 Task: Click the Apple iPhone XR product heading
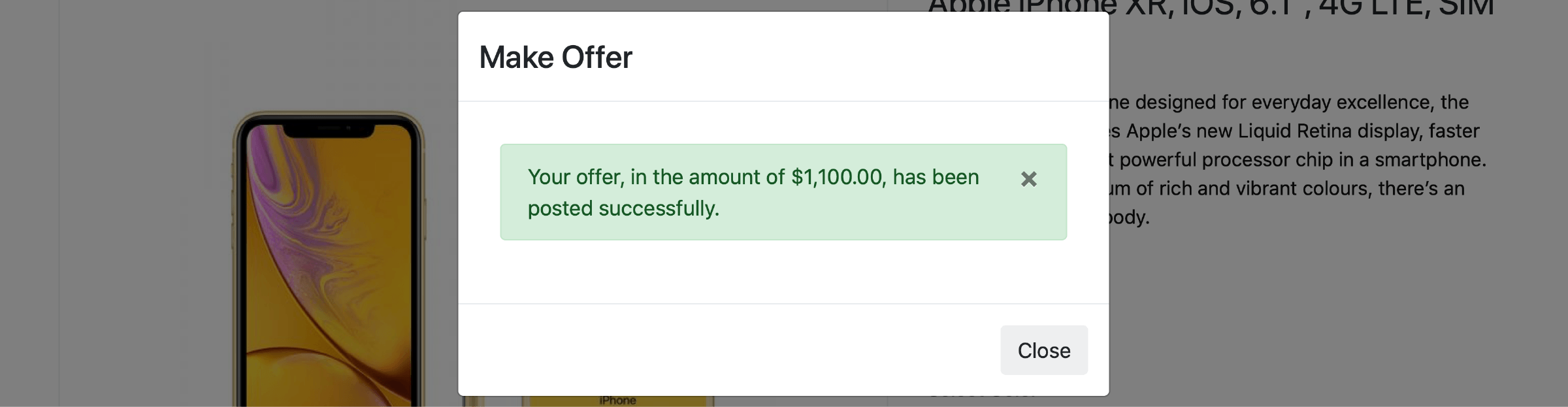(1210, 7)
